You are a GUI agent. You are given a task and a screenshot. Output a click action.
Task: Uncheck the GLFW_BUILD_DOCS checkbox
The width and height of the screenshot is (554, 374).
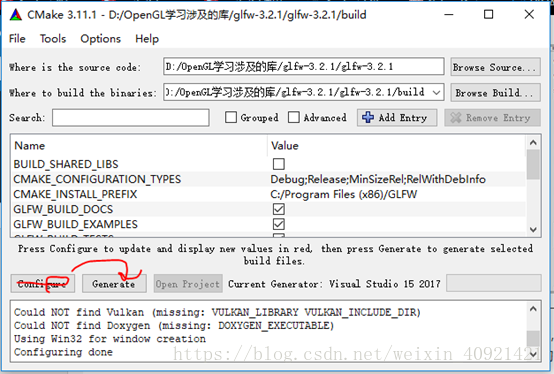(279, 209)
